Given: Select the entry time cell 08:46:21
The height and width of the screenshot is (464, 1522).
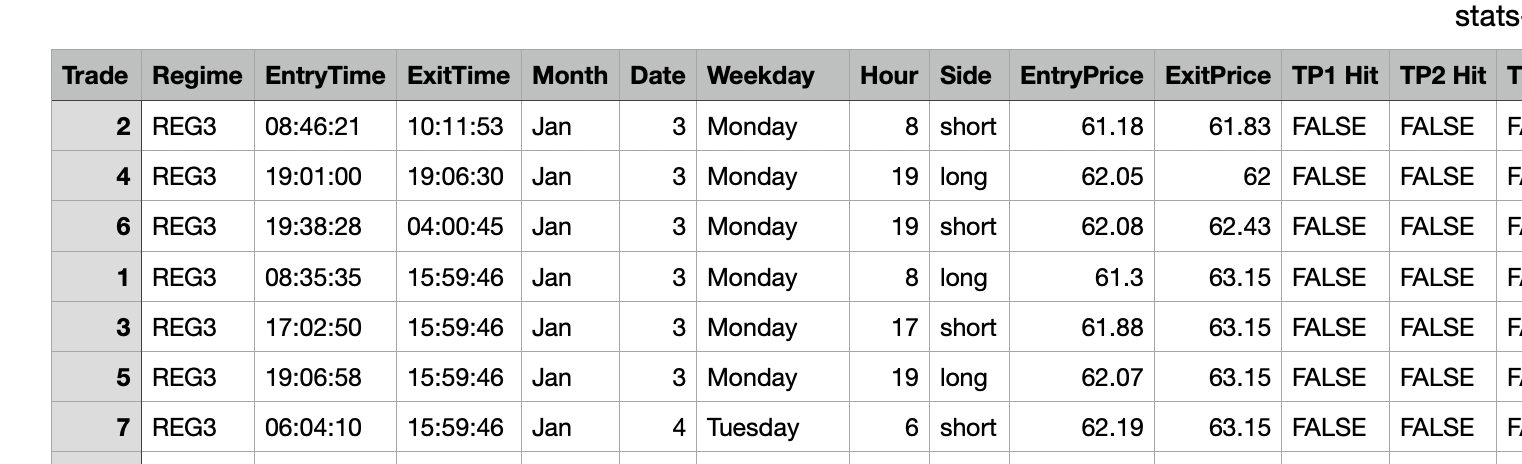Looking at the screenshot, I should (x=313, y=127).
